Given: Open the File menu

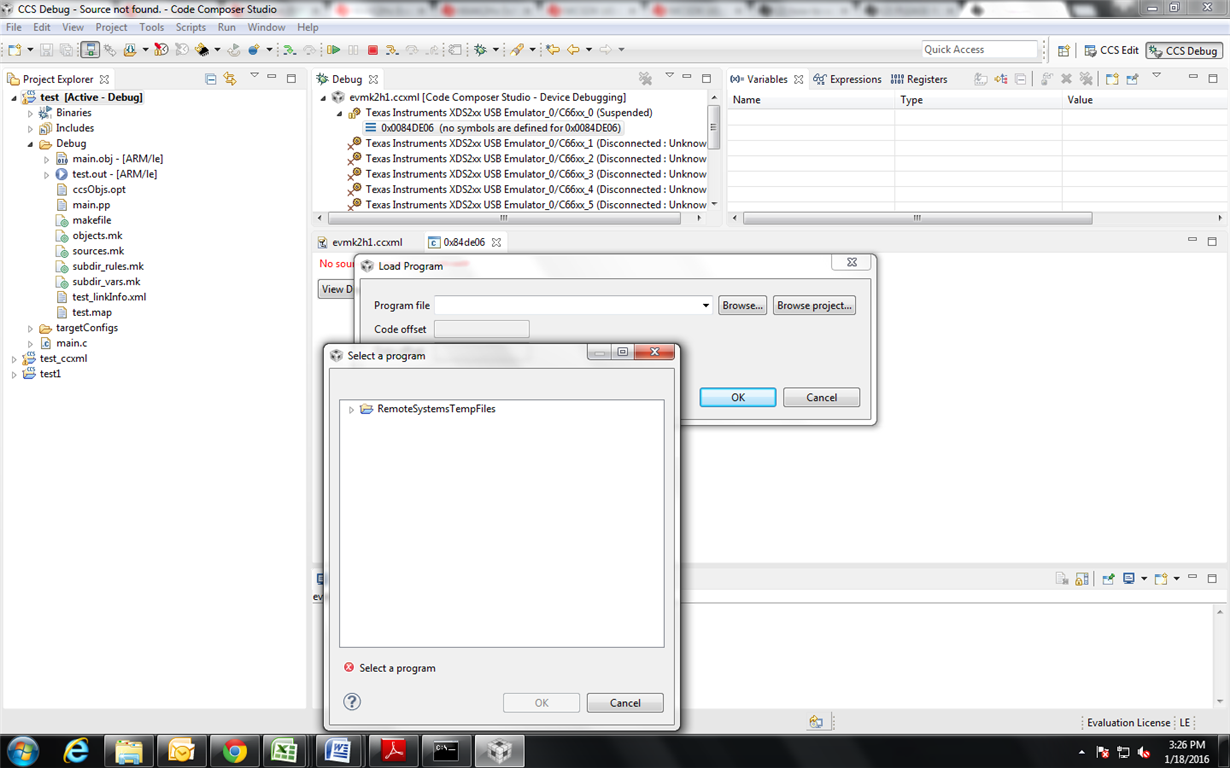Looking at the screenshot, I should click(x=14, y=27).
